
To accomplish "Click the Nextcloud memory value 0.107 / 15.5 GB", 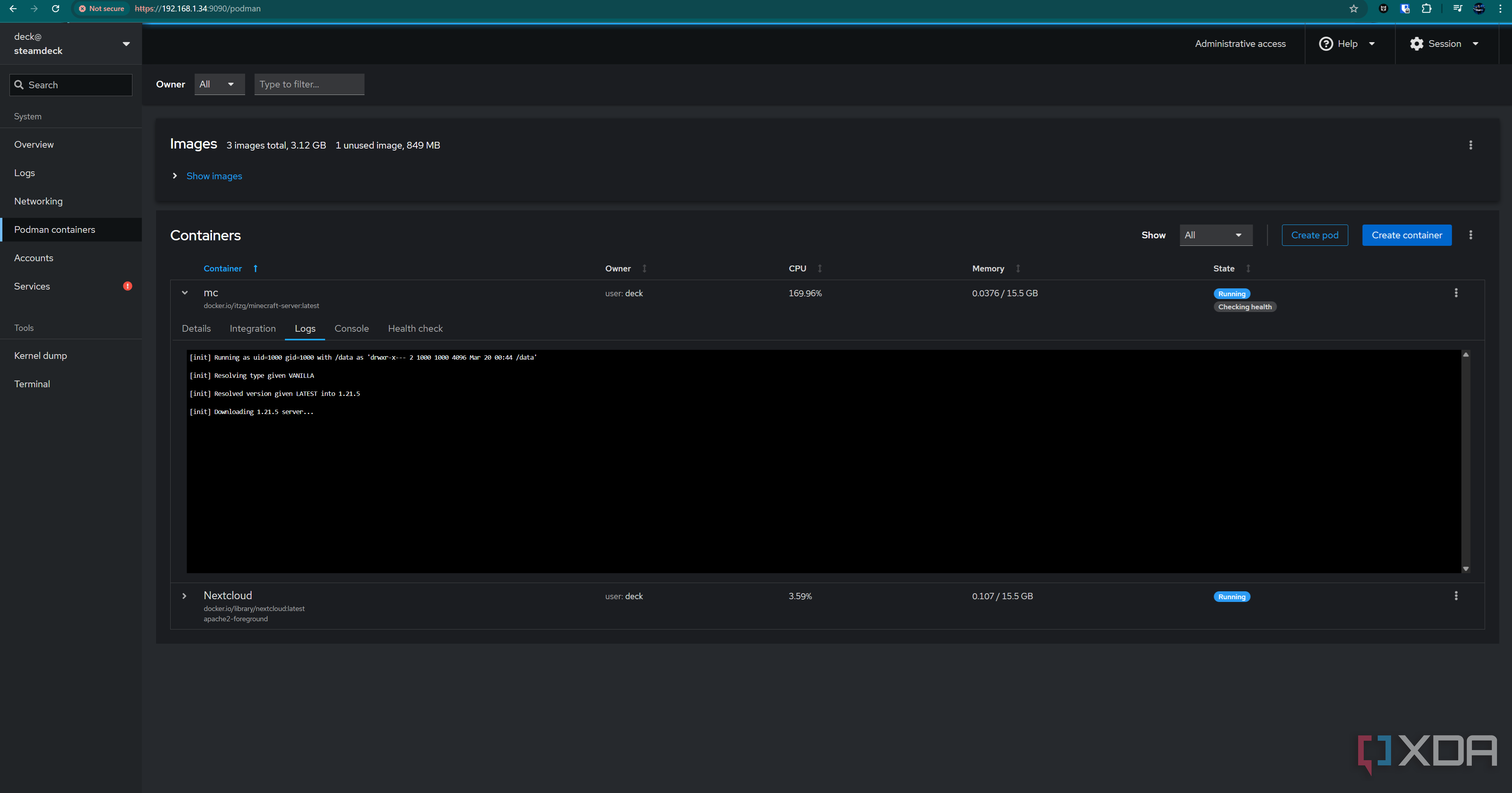I will pyautogui.click(x=1002, y=596).
